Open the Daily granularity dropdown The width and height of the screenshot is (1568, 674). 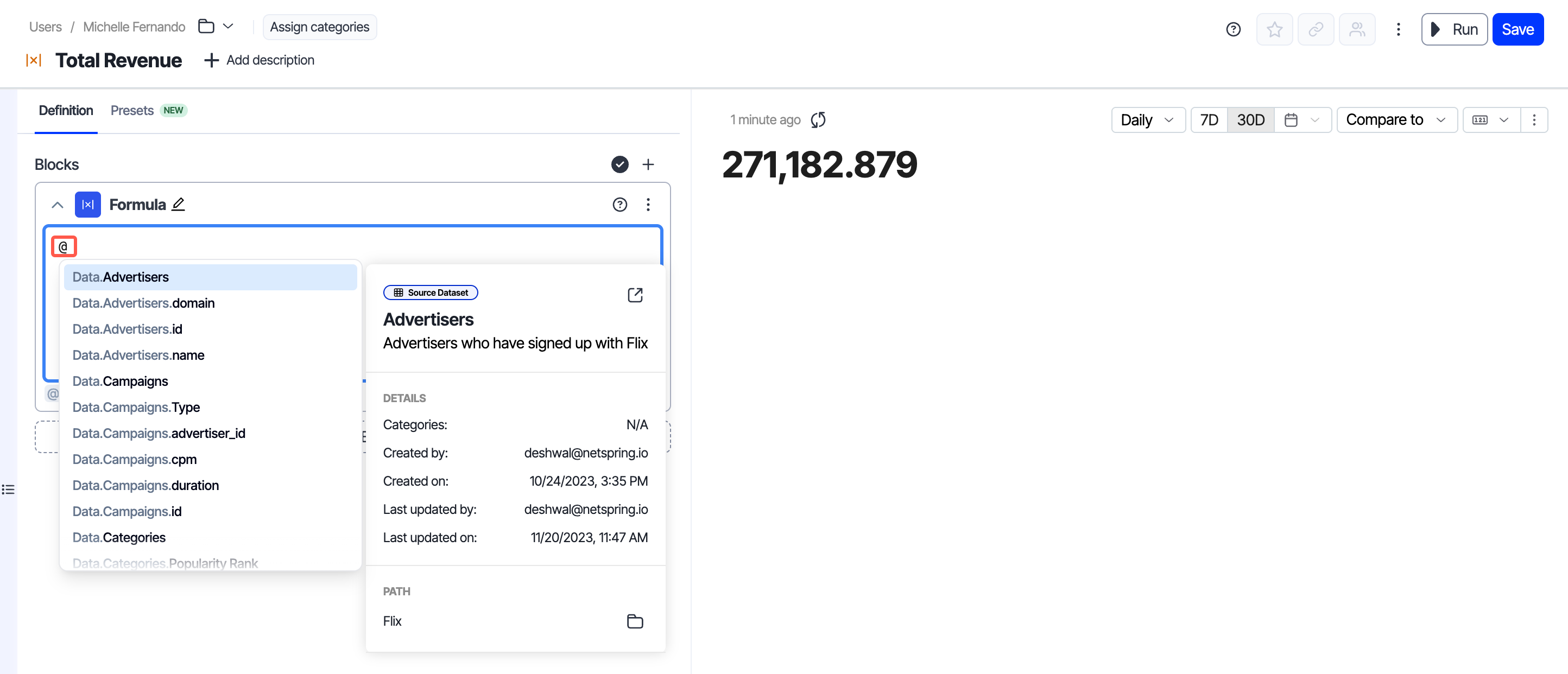click(x=1147, y=120)
